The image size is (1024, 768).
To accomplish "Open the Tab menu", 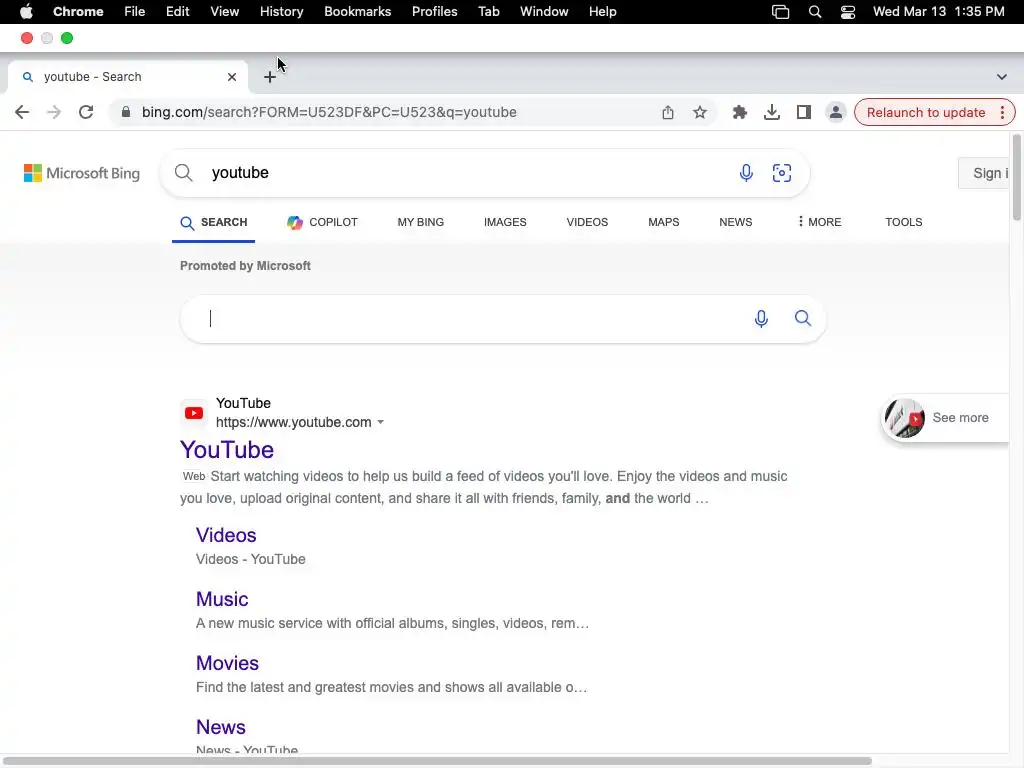I will click(488, 12).
